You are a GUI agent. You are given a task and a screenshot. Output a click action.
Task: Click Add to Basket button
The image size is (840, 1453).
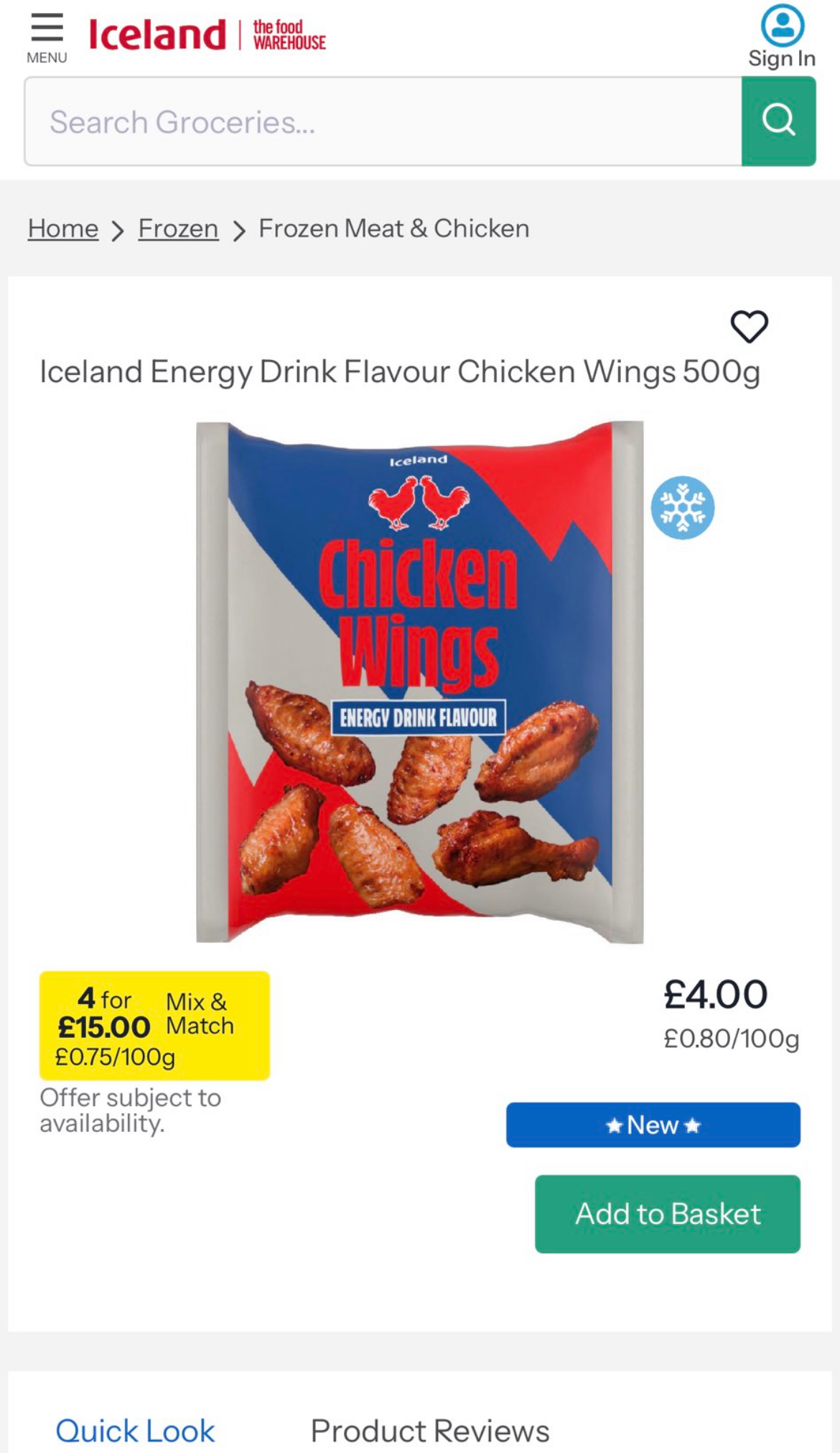pos(668,1214)
